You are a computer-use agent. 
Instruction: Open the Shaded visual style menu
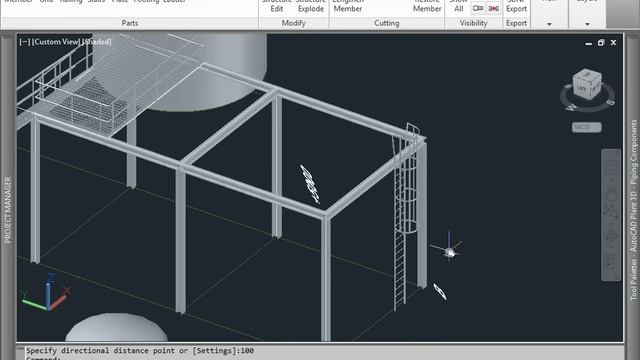point(97,42)
